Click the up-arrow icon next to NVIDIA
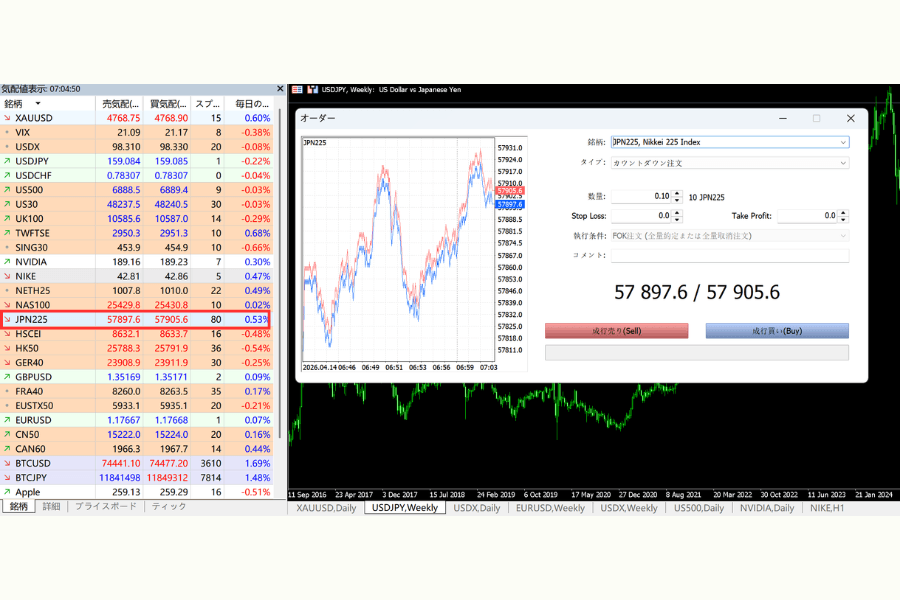 (x=7, y=262)
